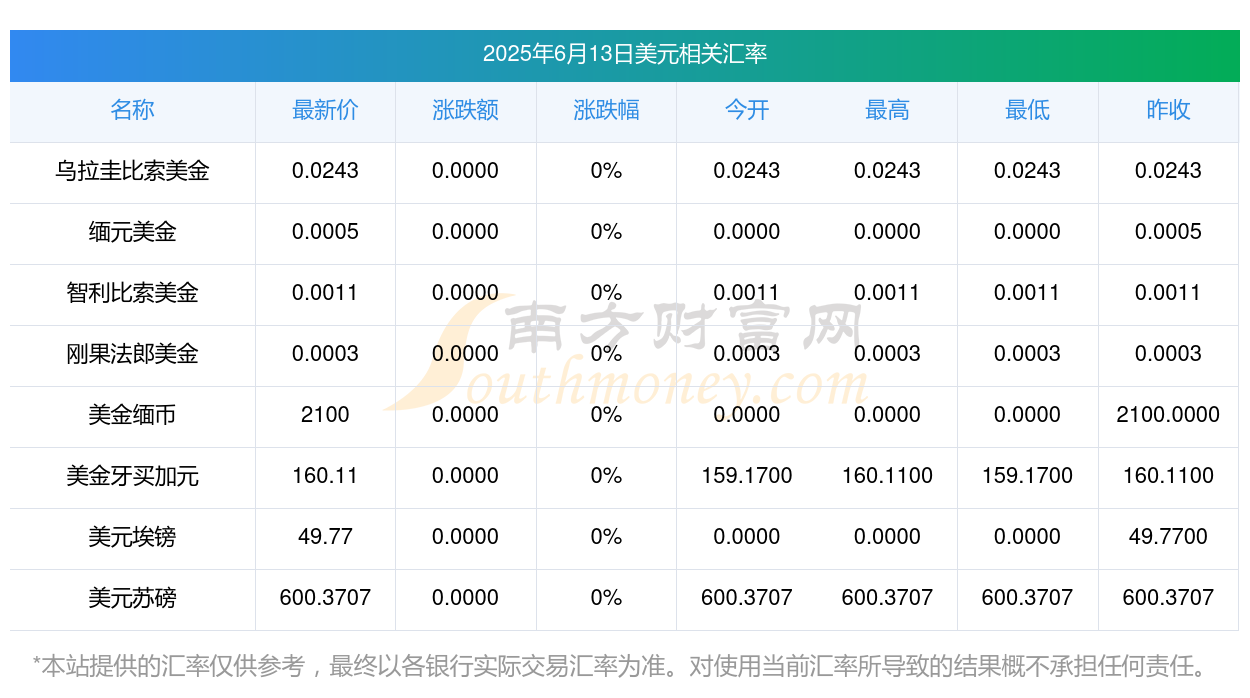Image resolution: width=1250 pixels, height=698 pixels.
Task: Click the row name 美元苏磅
Action: tap(132, 598)
